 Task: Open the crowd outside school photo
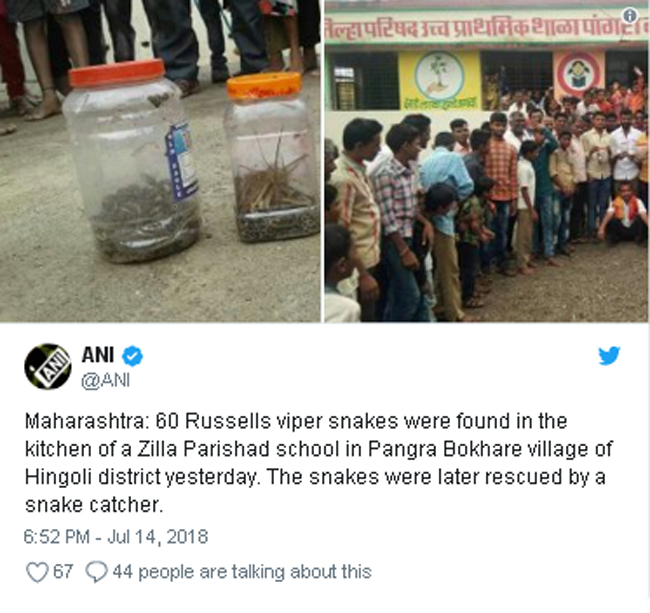[x=486, y=161]
